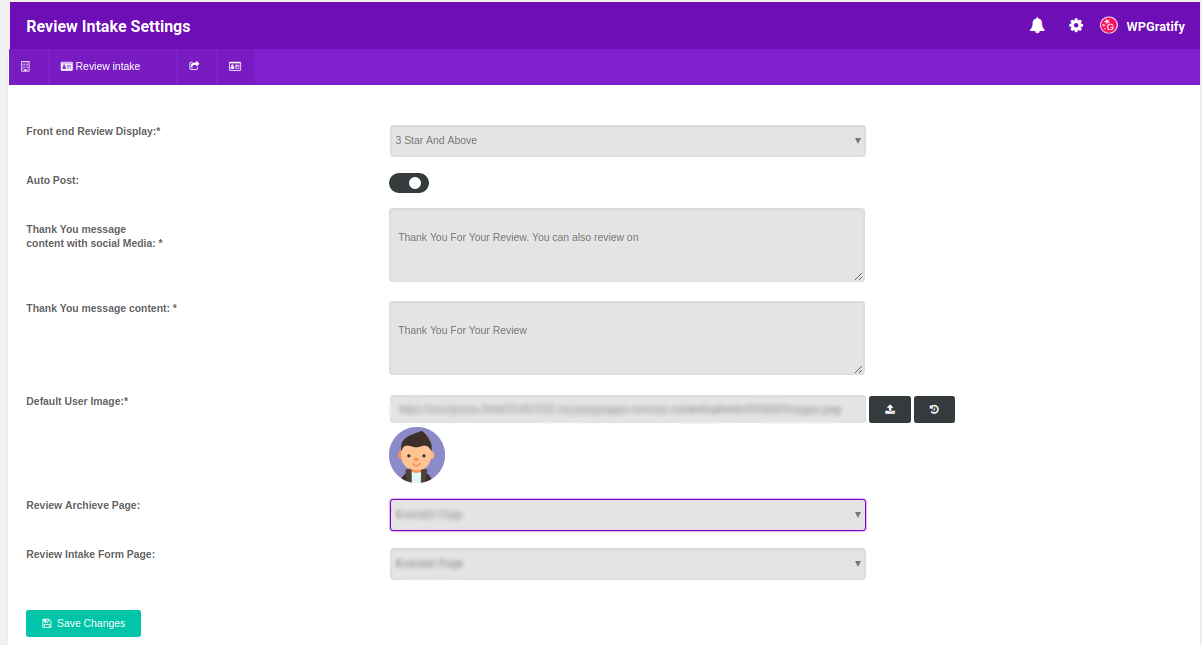Click the Save Changes button
Image resolution: width=1202 pixels, height=645 pixels.
point(83,623)
